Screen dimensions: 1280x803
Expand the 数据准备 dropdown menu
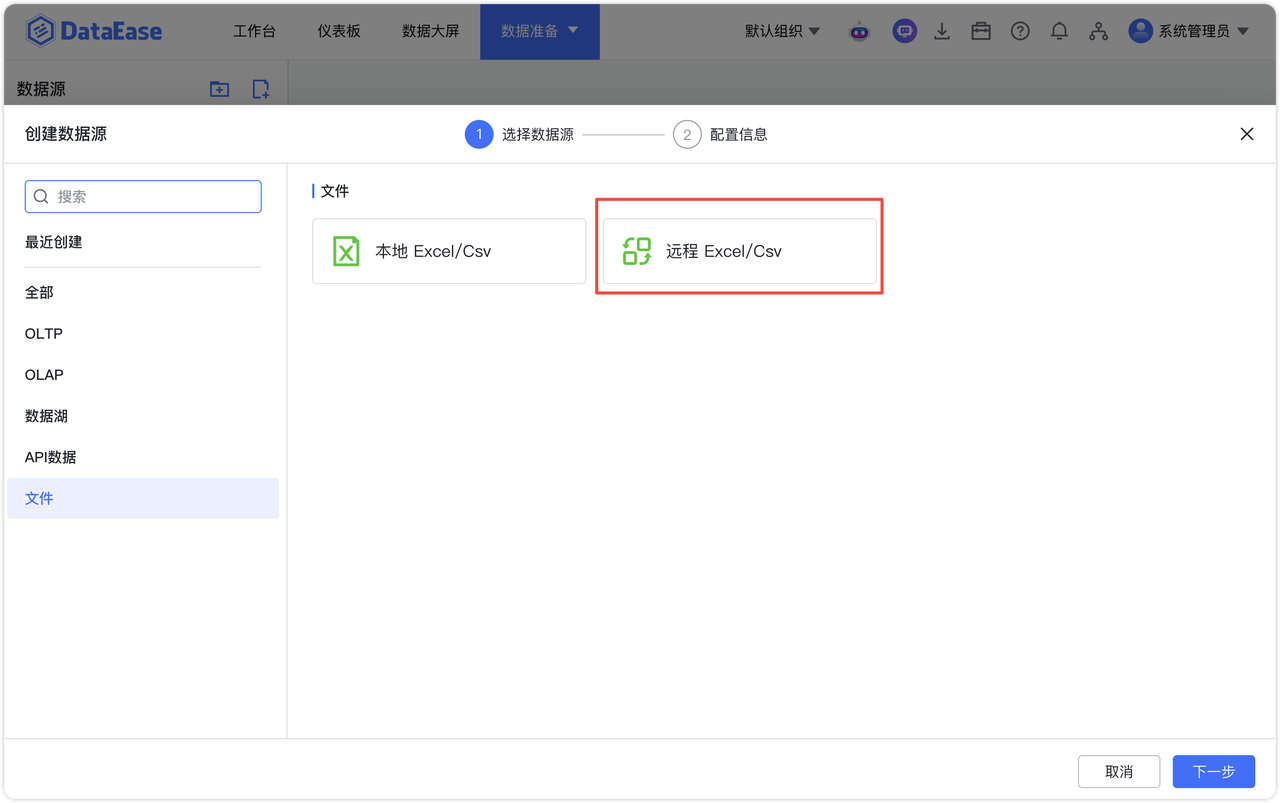coord(540,31)
